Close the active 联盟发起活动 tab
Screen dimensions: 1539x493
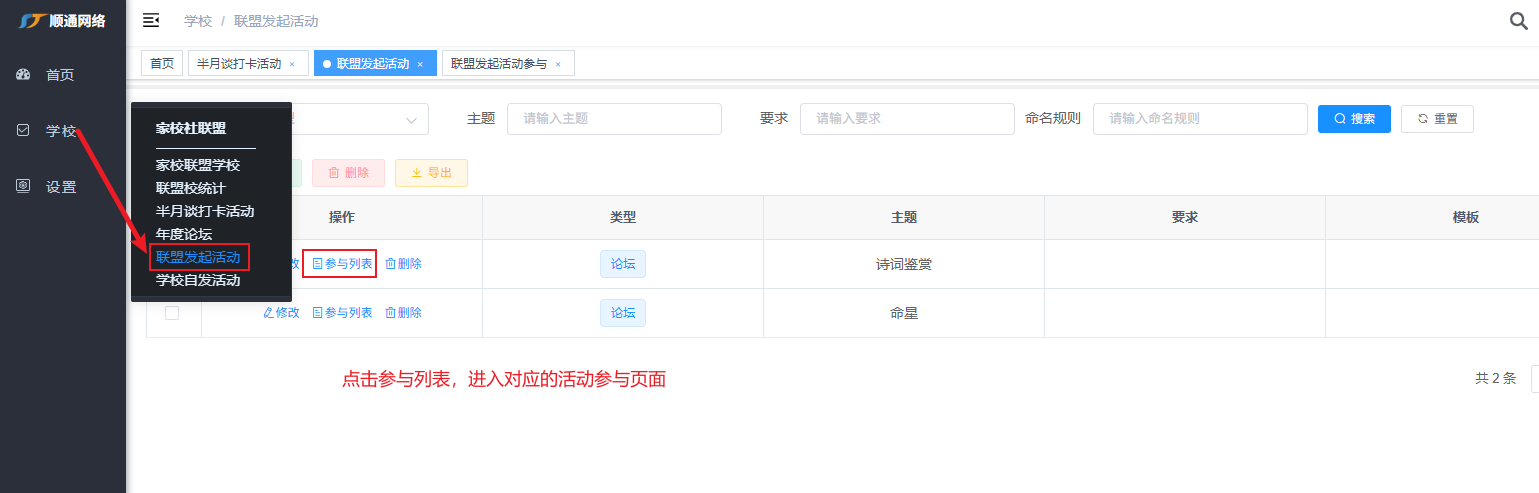pyautogui.click(x=420, y=64)
